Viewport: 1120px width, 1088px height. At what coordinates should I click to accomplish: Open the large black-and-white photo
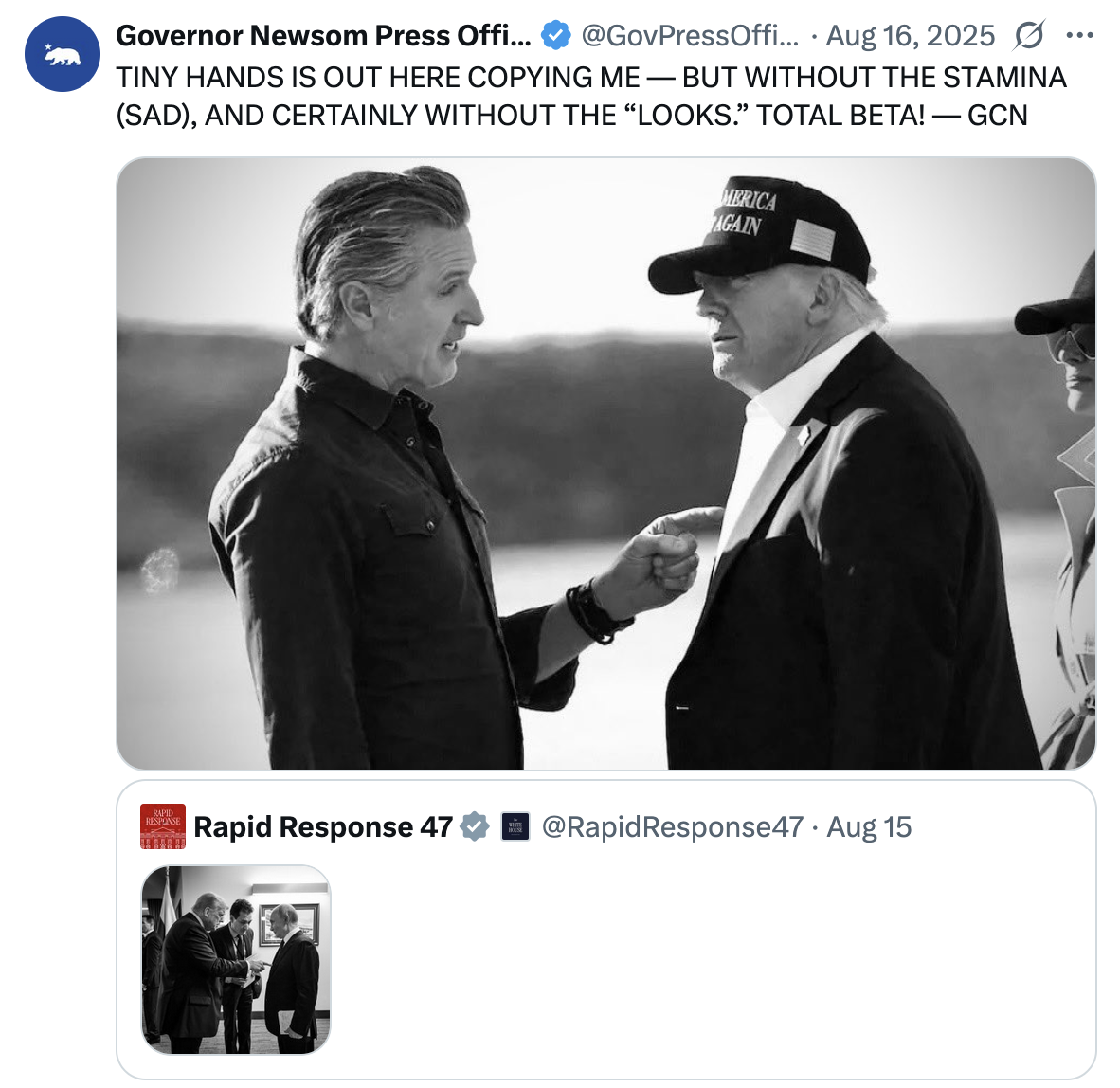click(x=605, y=462)
